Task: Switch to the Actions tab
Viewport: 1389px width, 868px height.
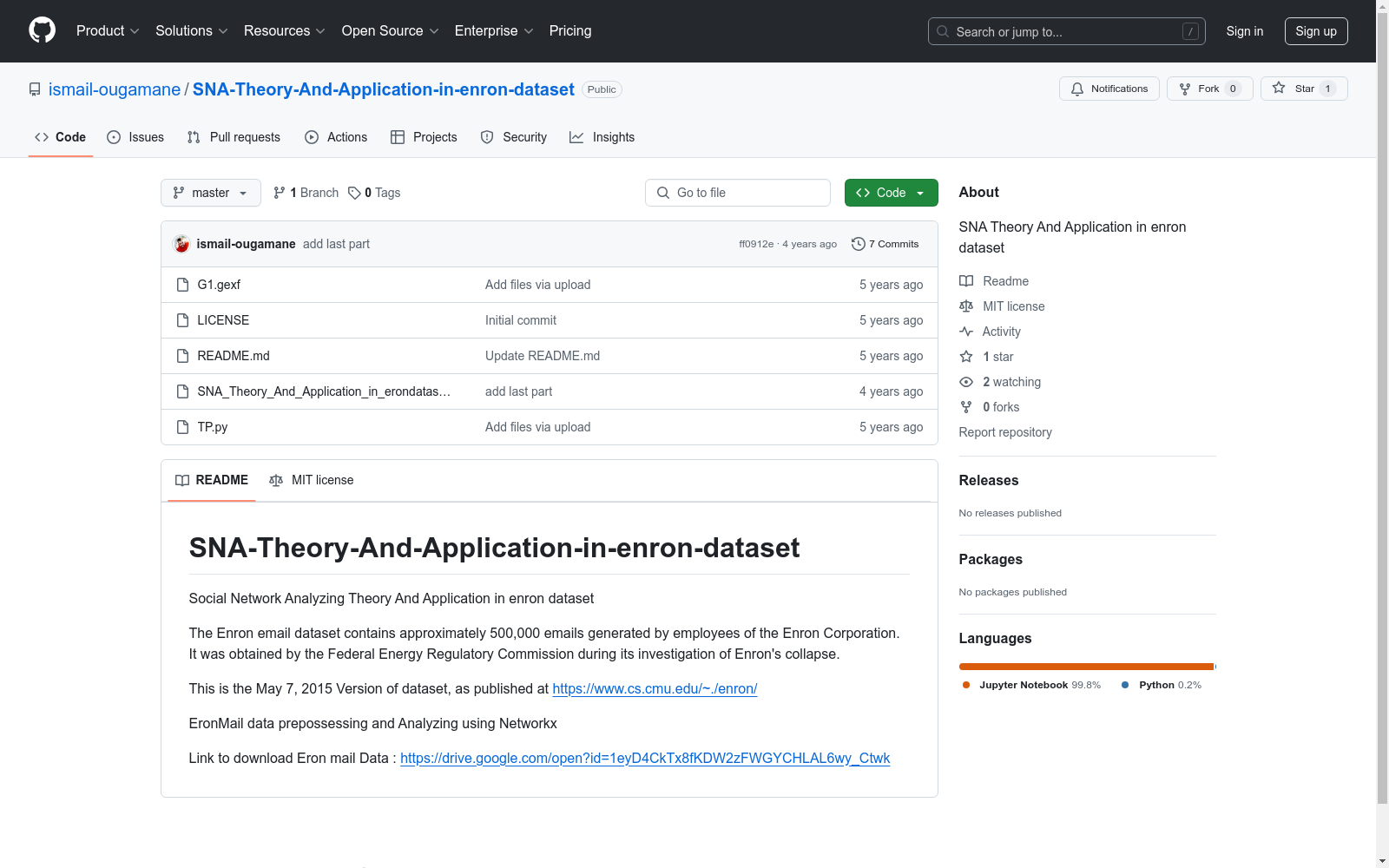Action: click(x=336, y=137)
